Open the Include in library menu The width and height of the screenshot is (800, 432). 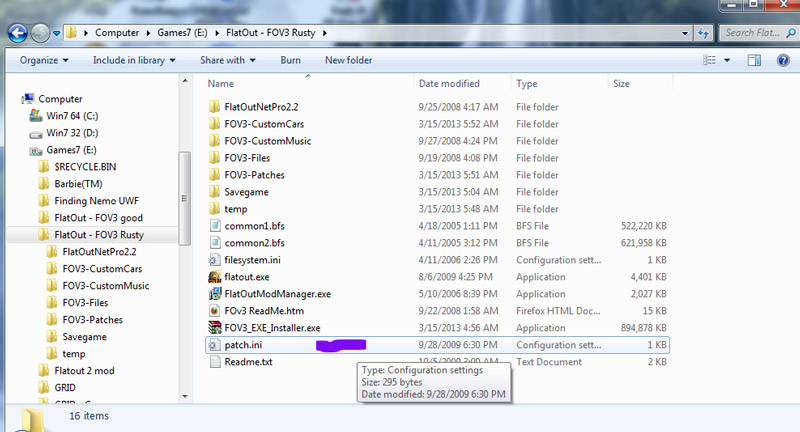pyautogui.click(x=134, y=60)
